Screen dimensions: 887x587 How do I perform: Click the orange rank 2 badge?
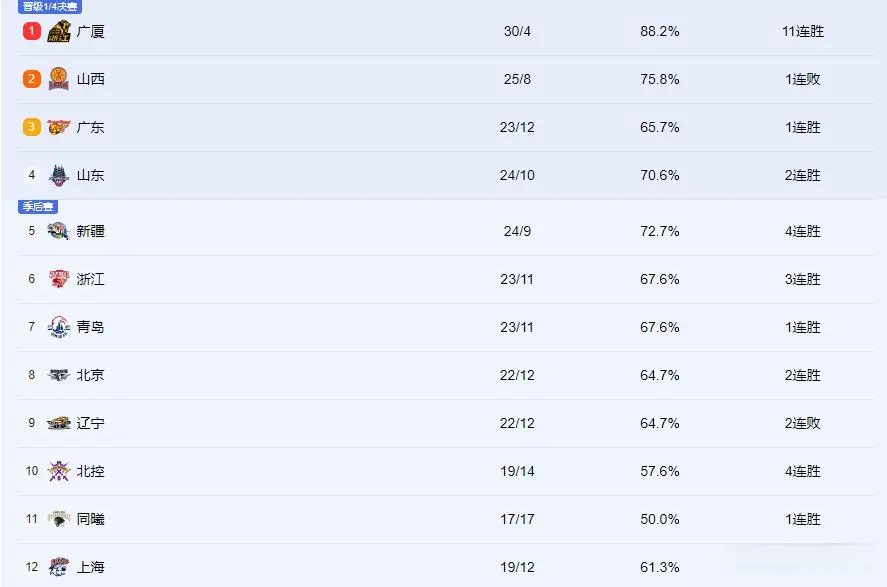pyautogui.click(x=32, y=79)
